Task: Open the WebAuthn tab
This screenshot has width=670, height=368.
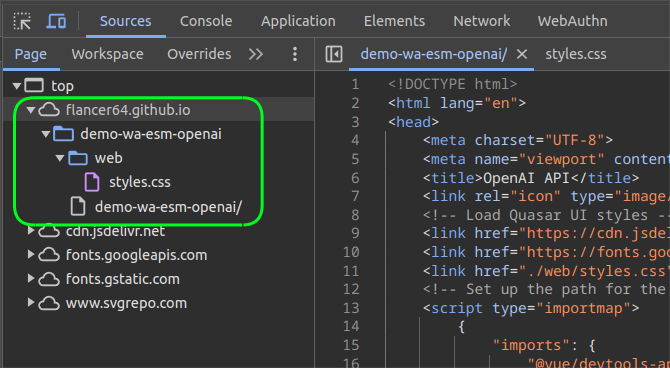Action: tap(573, 21)
